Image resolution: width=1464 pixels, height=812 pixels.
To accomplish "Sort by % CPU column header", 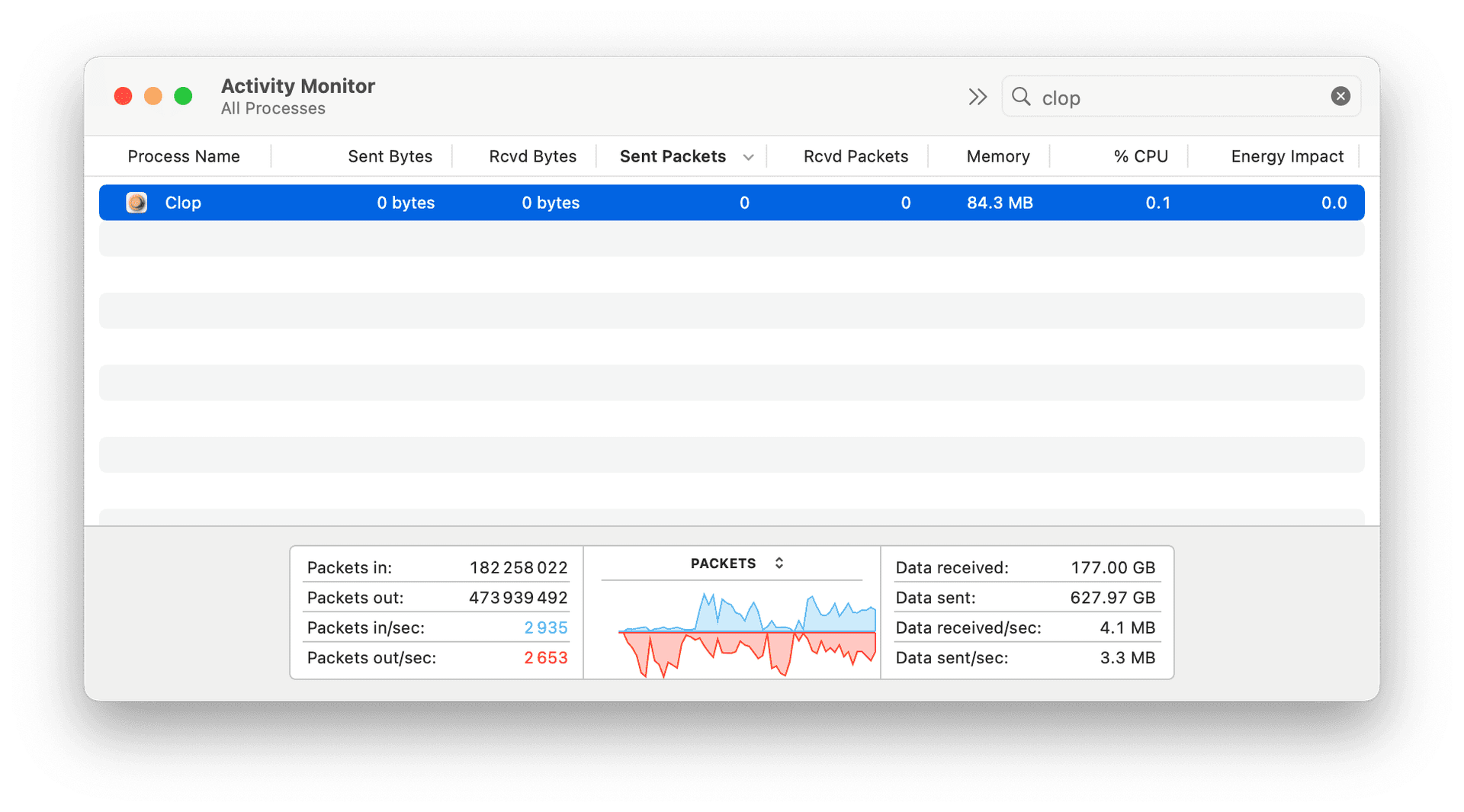I will point(1141,156).
